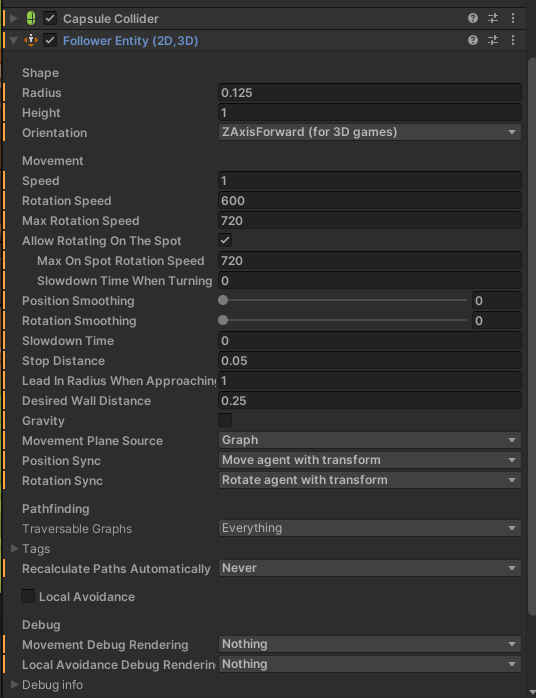Viewport: 536px width, 698px height.
Task: Open the Position Sync dropdown
Action: (370, 460)
